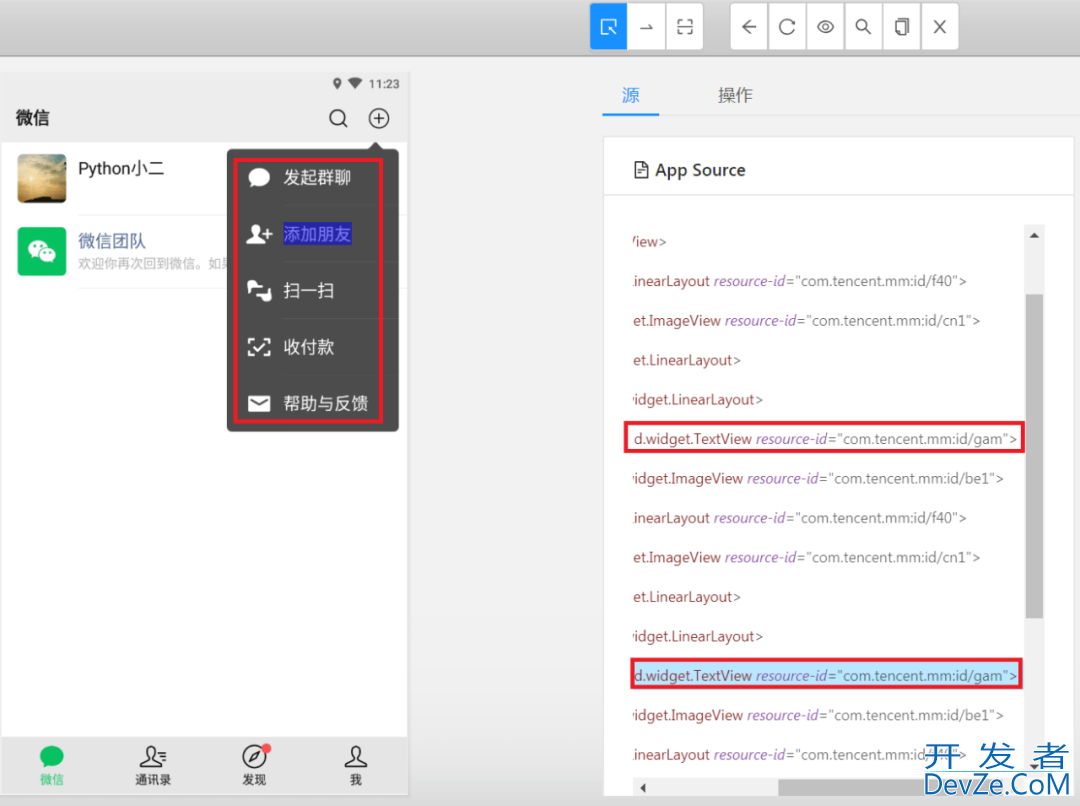This screenshot has width=1080, height=806.
Task: Click payment icon beside 收付款
Action: pos(259,347)
